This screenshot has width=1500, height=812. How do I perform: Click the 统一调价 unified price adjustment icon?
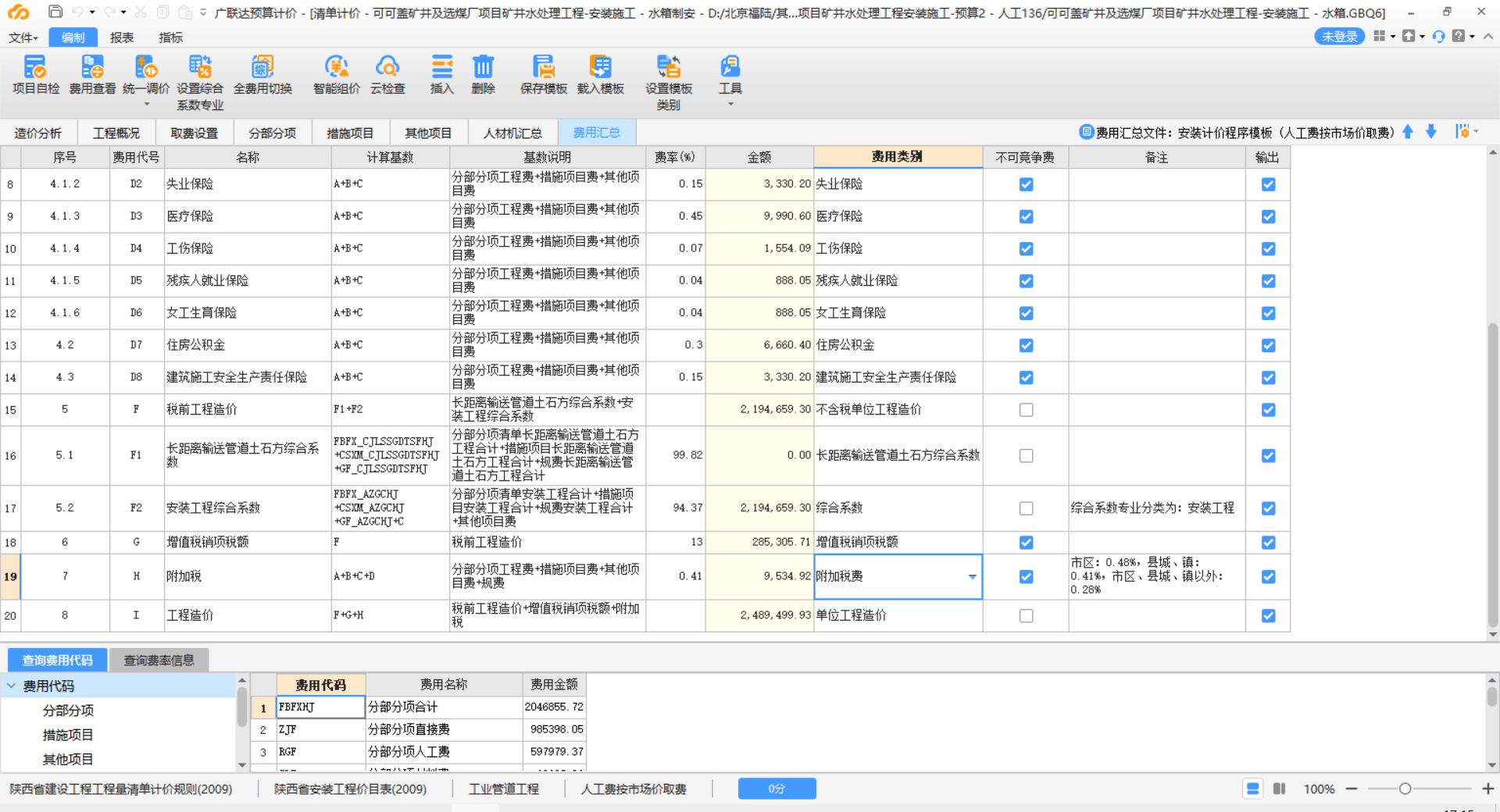click(x=146, y=66)
